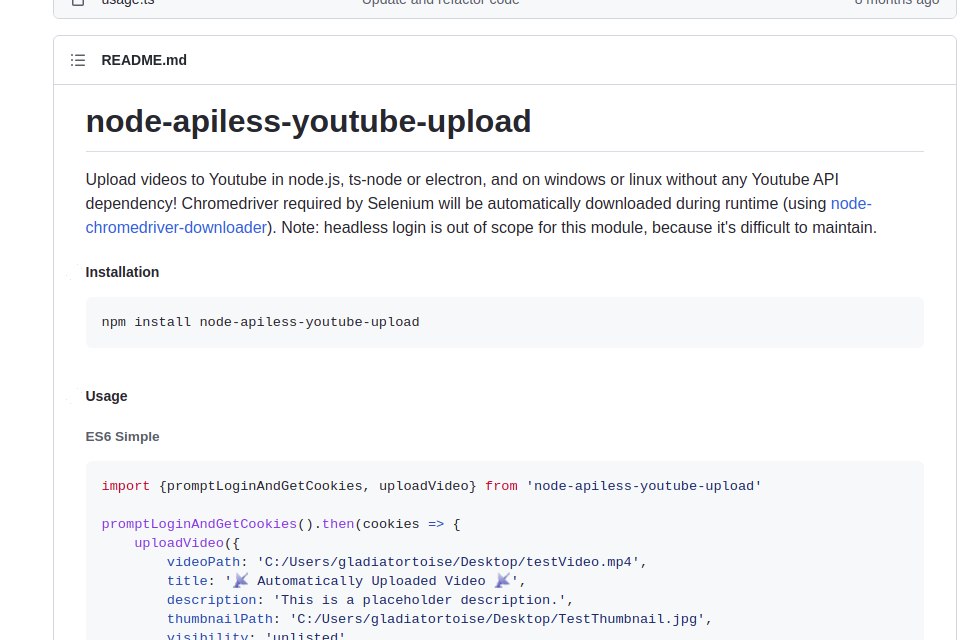Viewport: 968px width, 640px height.
Task: Click the uploadVideo({ code line
Action: 187,543
